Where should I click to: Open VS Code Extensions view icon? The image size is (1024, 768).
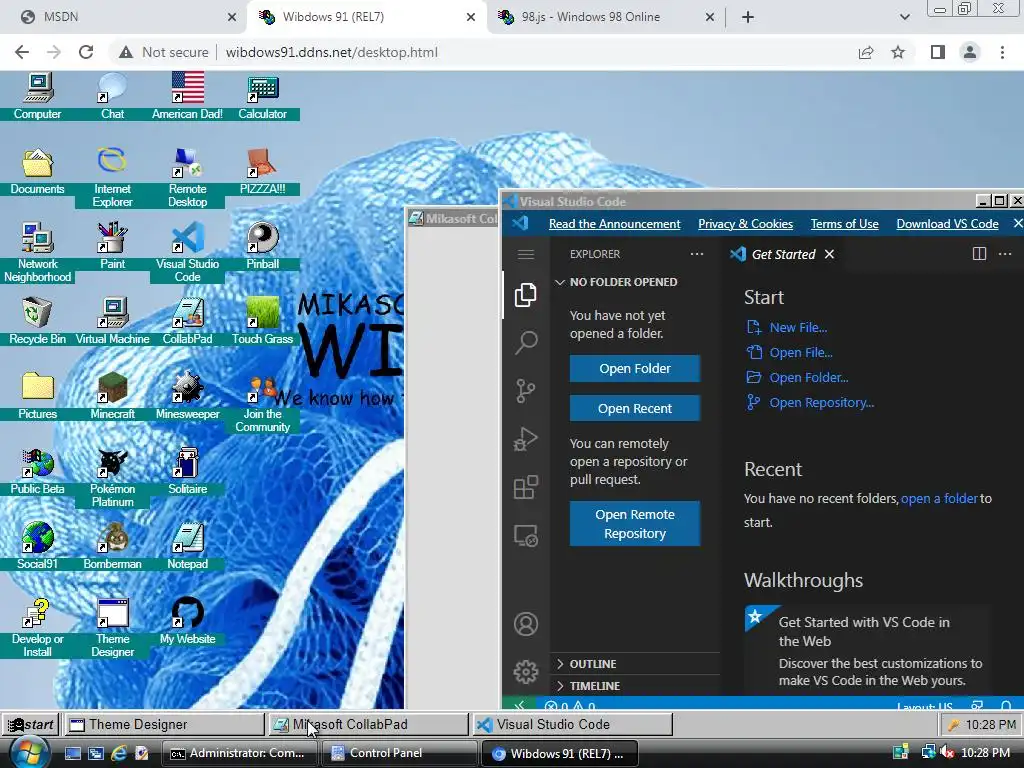click(526, 487)
